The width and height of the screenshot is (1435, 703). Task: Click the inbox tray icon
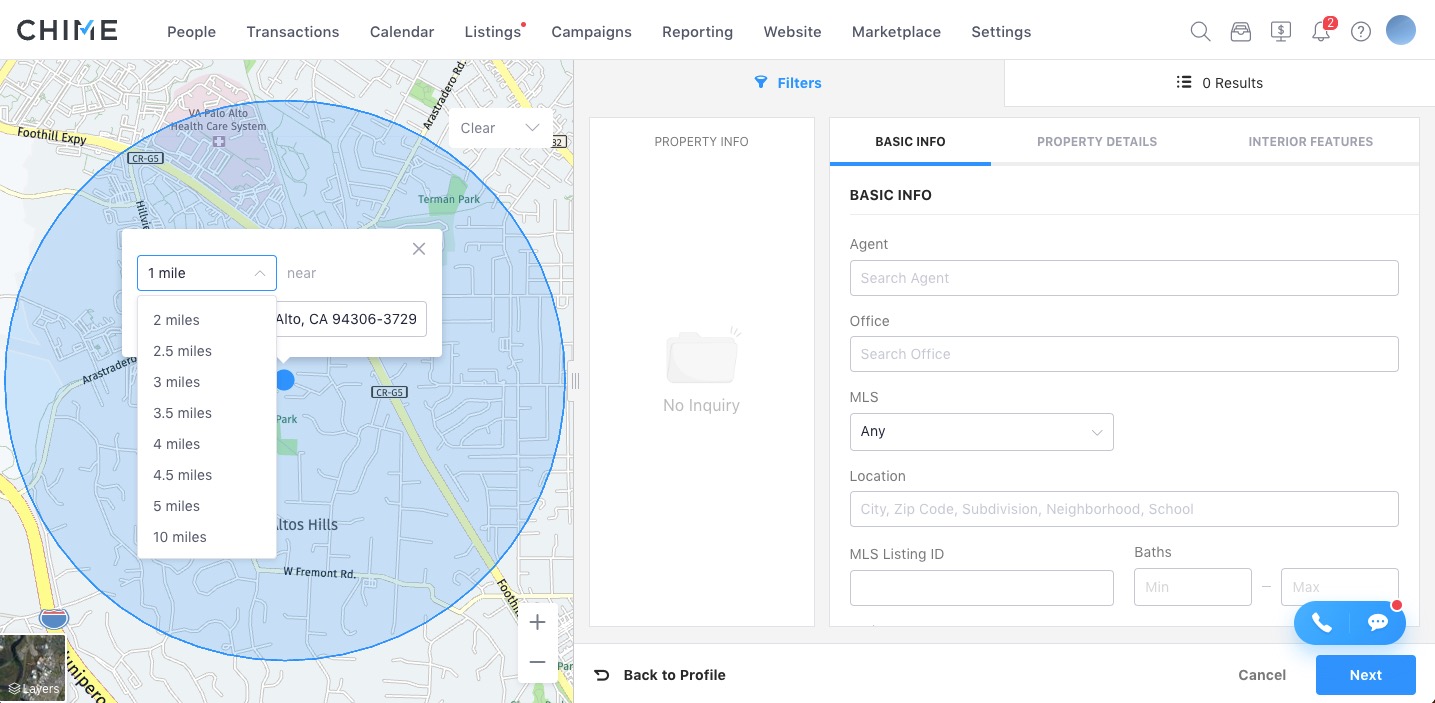[x=1240, y=31]
